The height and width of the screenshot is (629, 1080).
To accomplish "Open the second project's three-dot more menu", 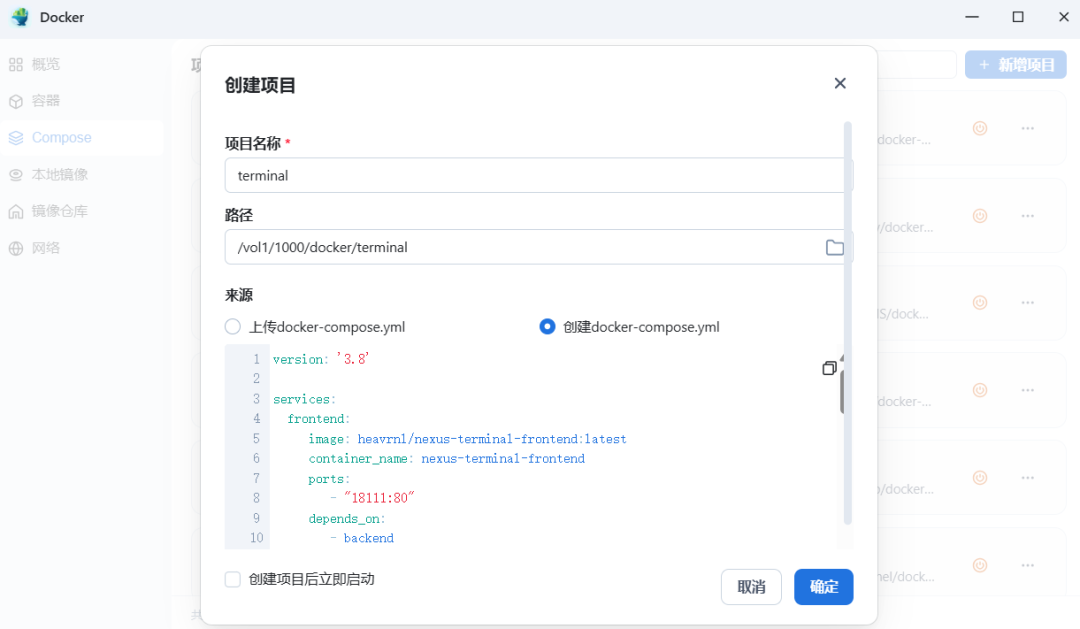I will 1027,215.
